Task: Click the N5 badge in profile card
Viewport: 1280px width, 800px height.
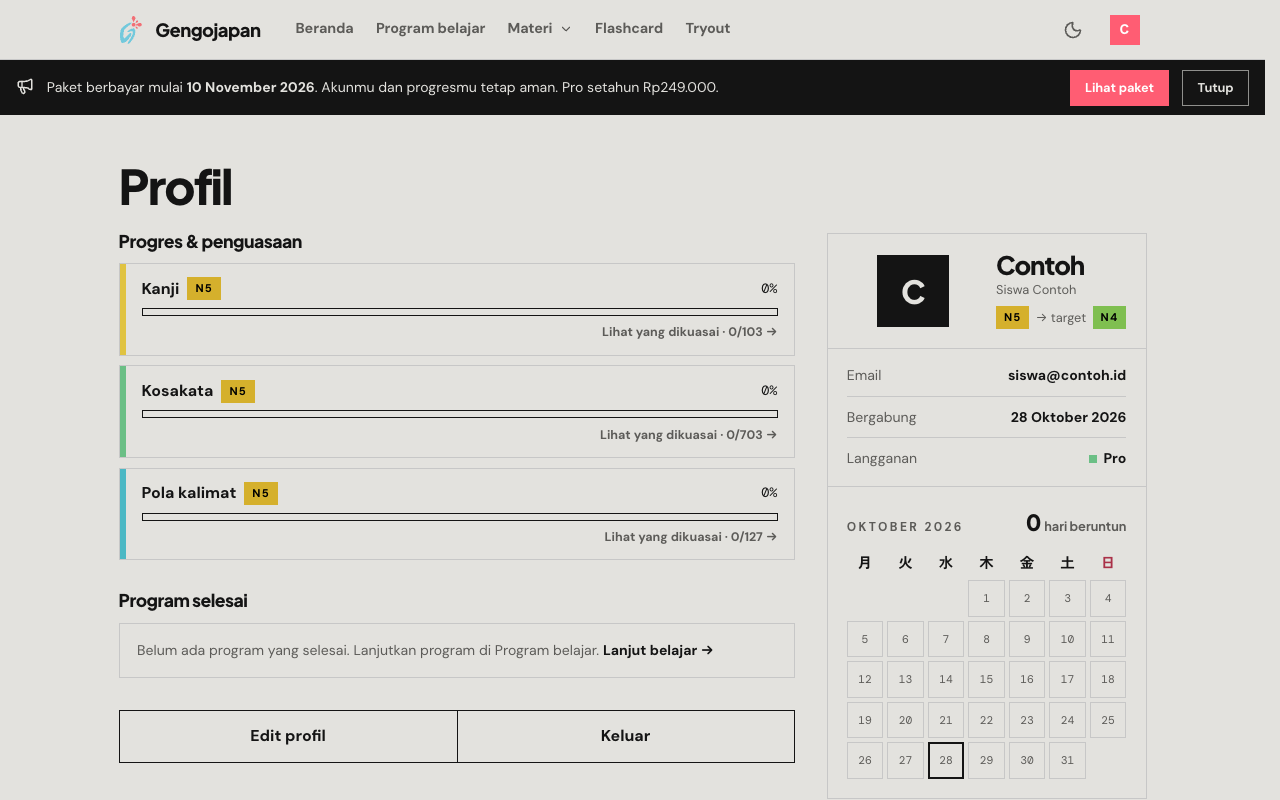Action: coord(1012,317)
